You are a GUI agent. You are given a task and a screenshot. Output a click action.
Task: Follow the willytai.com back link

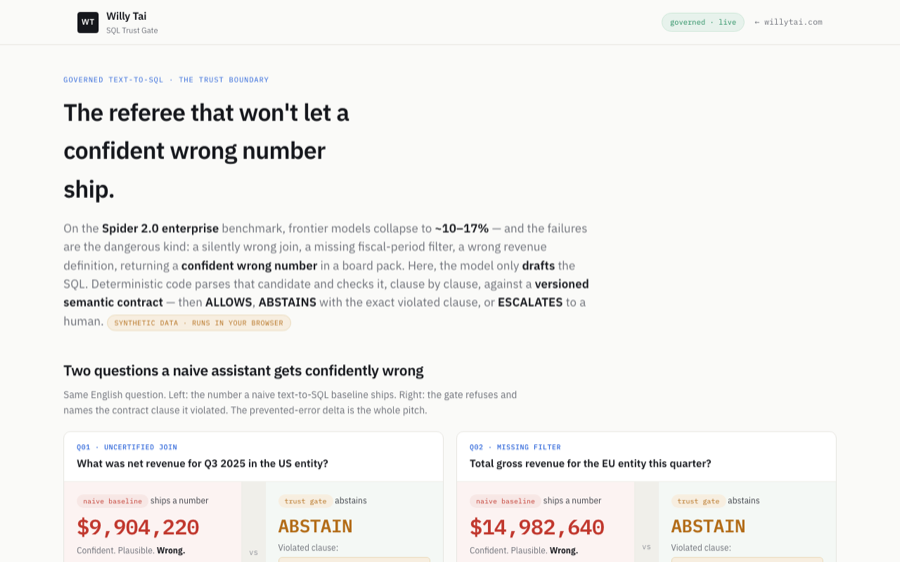(788, 22)
